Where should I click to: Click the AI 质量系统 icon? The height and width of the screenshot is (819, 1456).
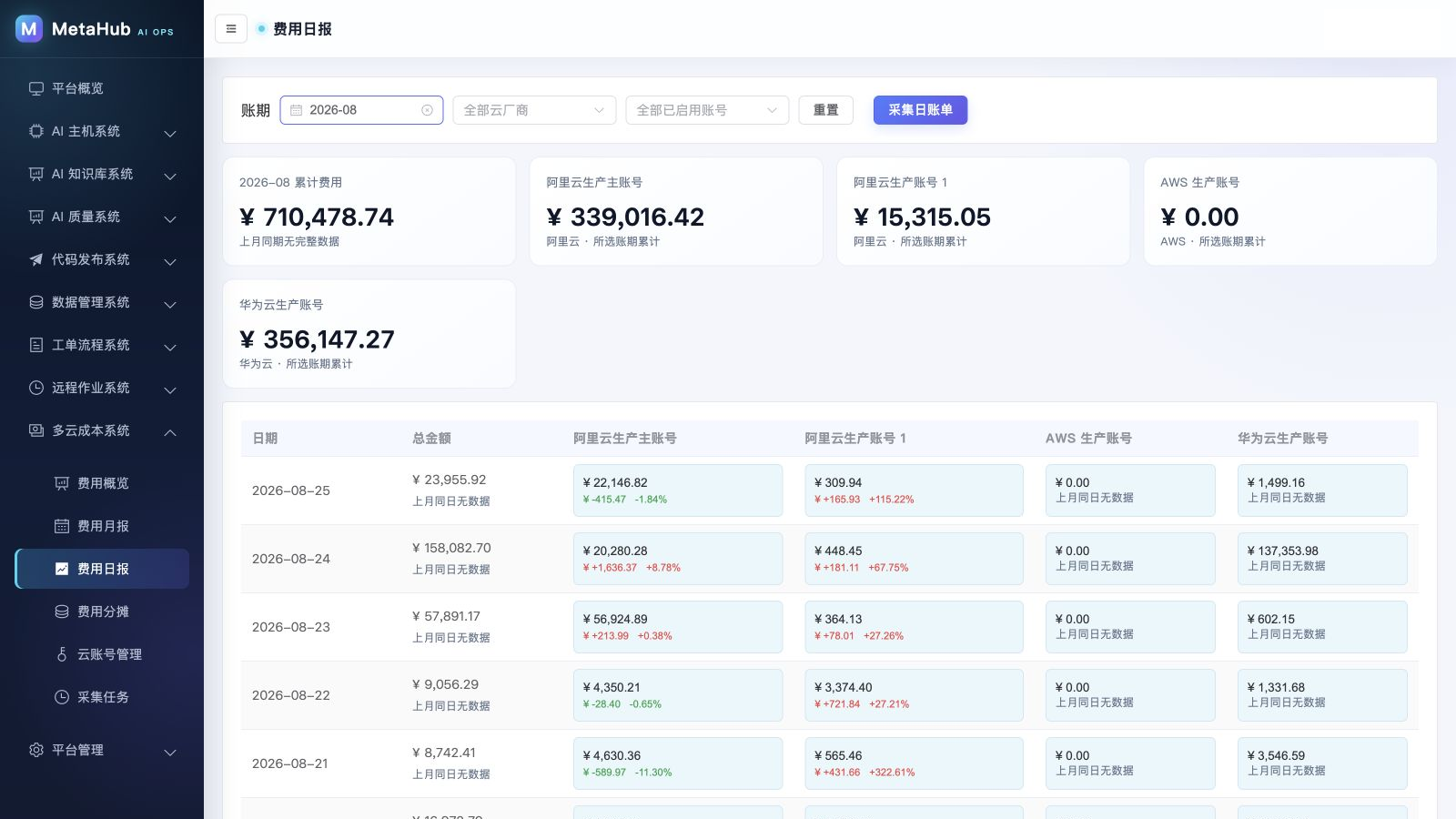point(36,217)
